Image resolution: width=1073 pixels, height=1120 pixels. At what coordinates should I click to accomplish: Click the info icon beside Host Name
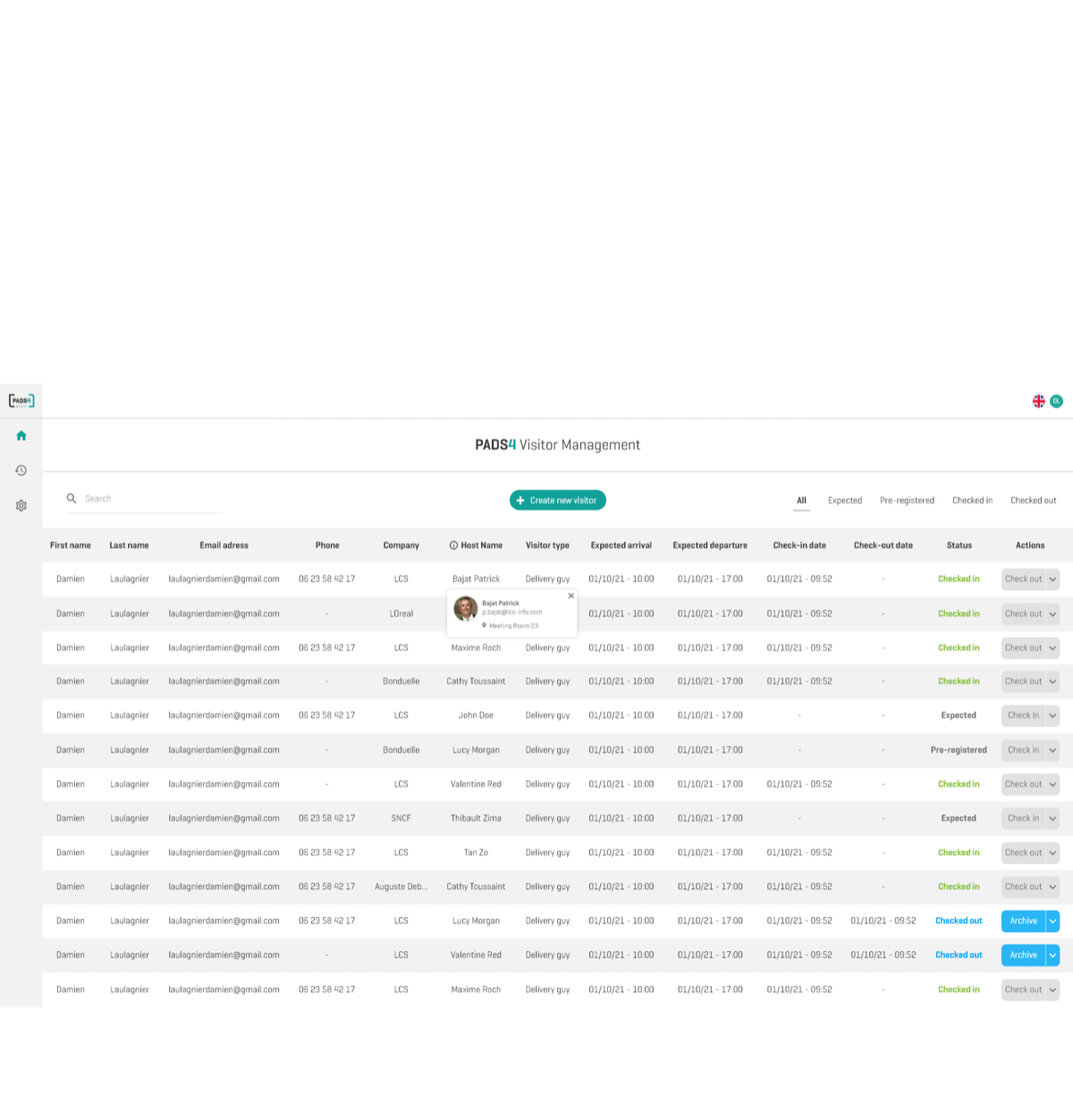coord(453,546)
